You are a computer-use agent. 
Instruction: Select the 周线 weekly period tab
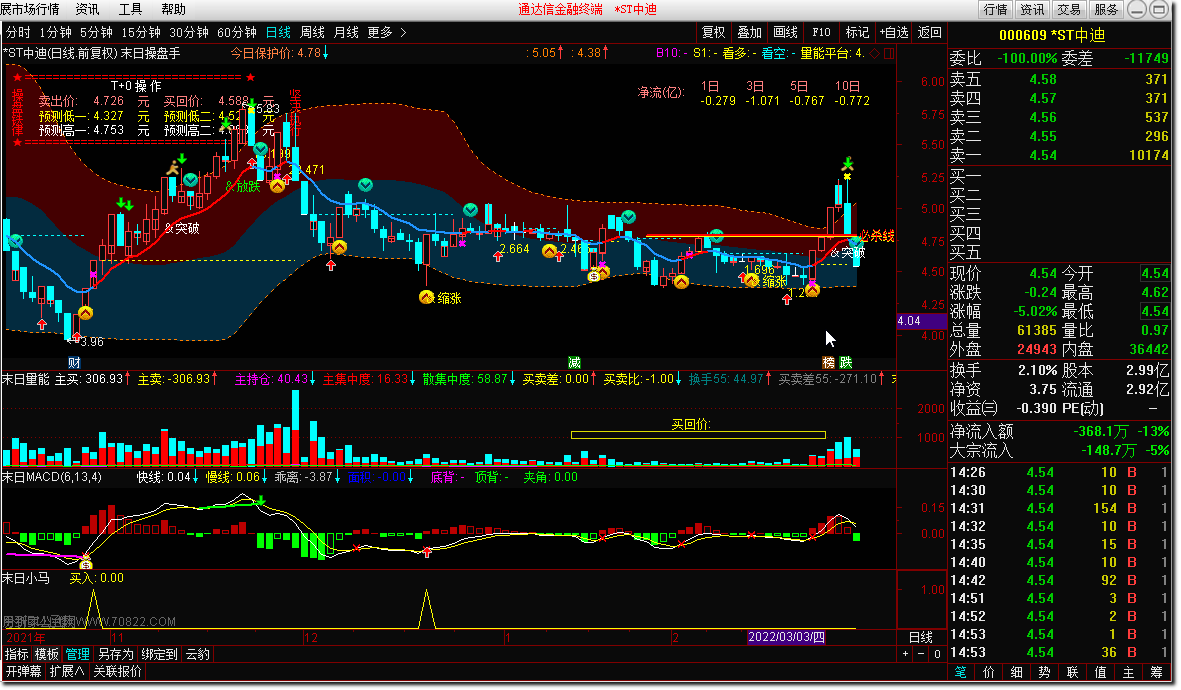[x=312, y=32]
